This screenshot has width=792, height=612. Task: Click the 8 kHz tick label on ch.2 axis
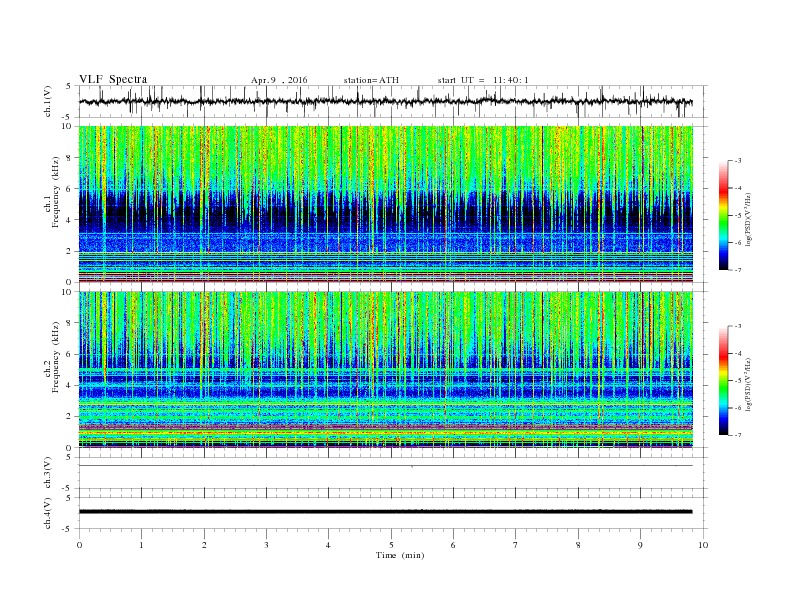tap(69, 323)
